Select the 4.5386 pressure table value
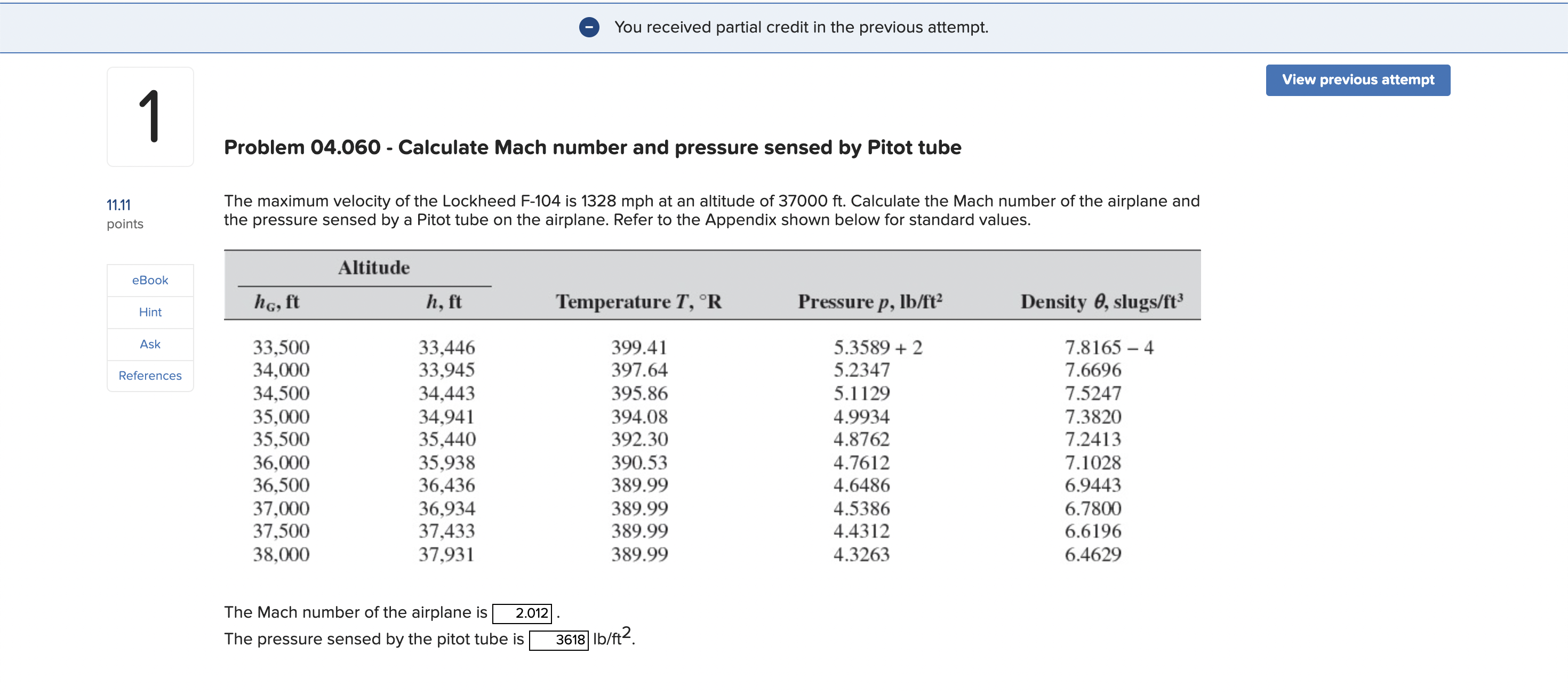This screenshot has height=694, width=1568. coord(863,508)
